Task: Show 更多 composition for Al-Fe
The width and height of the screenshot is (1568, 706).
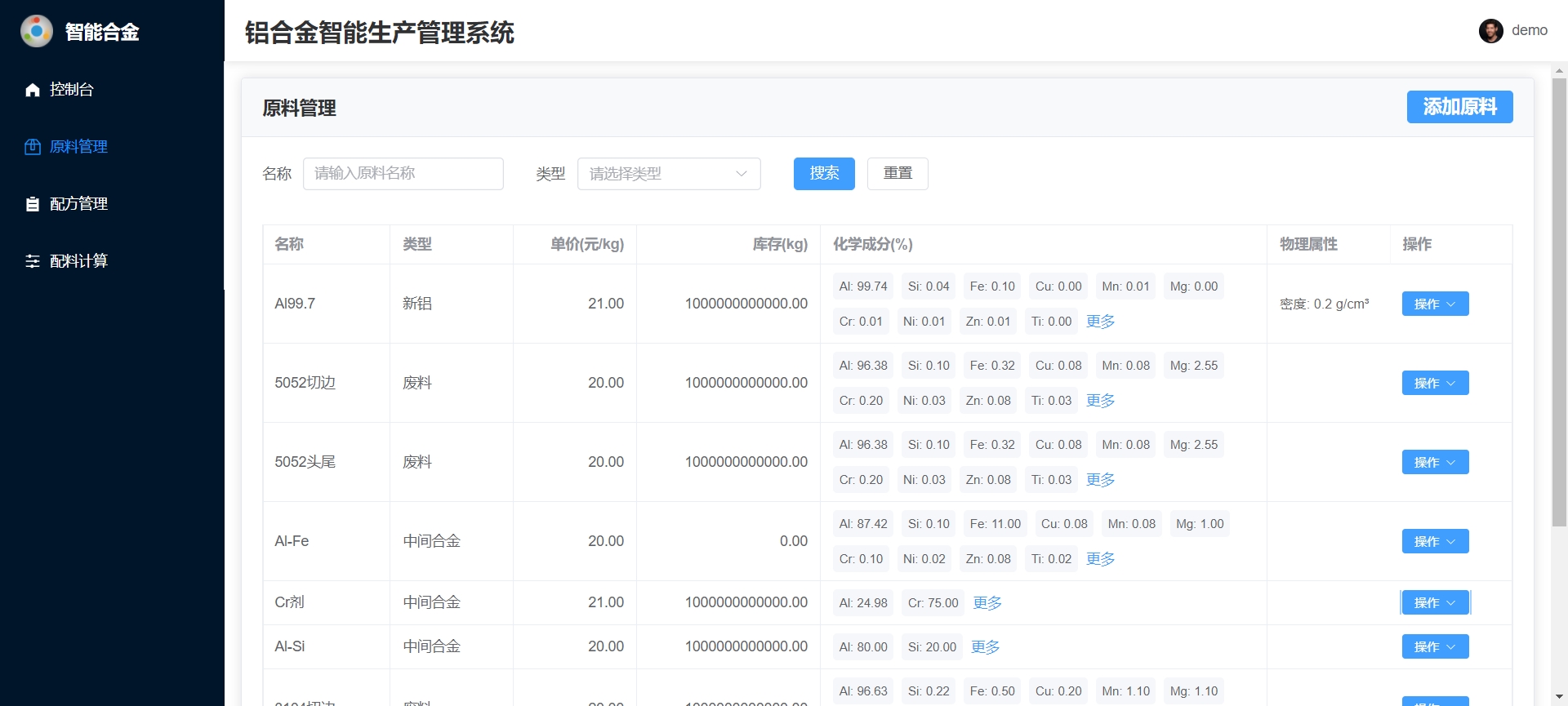Action: click(1100, 559)
